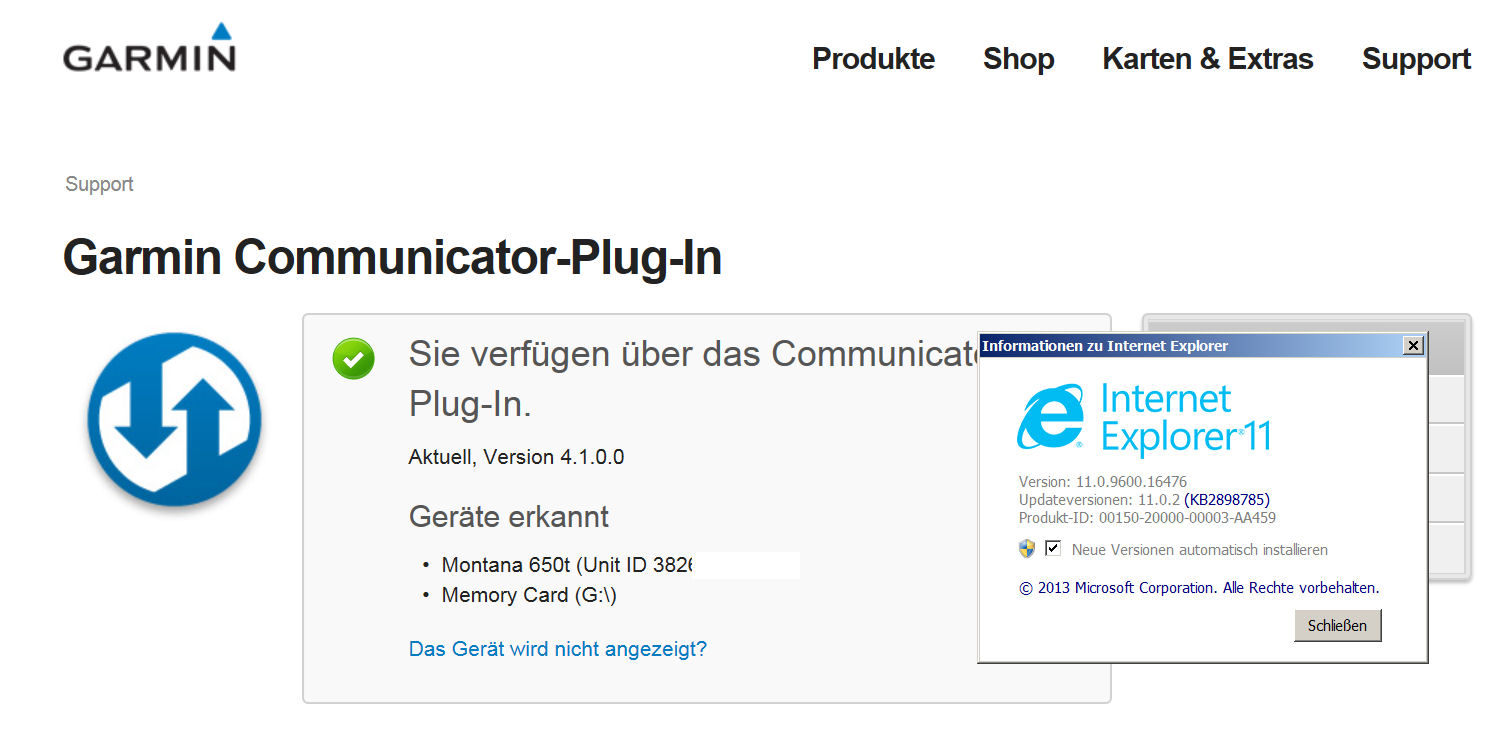The width and height of the screenshot is (1491, 739).
Task: Click the green checkmark status icon
Action: 354,358
